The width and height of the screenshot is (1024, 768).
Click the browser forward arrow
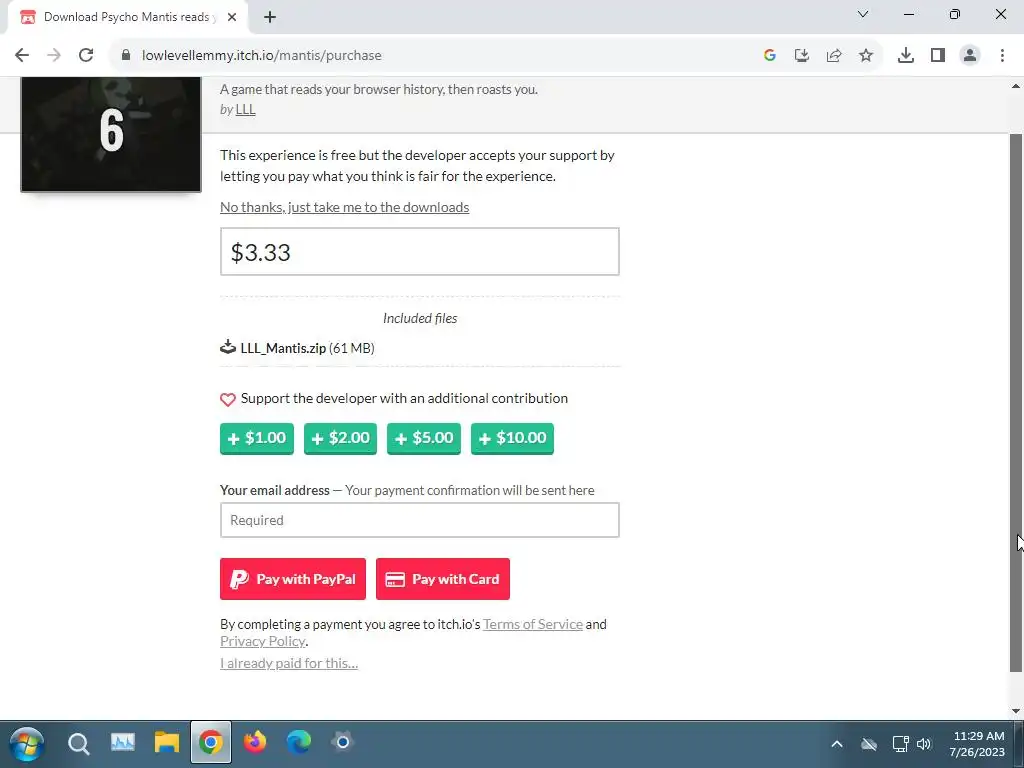pyautogui.click(x=54, y=55)
